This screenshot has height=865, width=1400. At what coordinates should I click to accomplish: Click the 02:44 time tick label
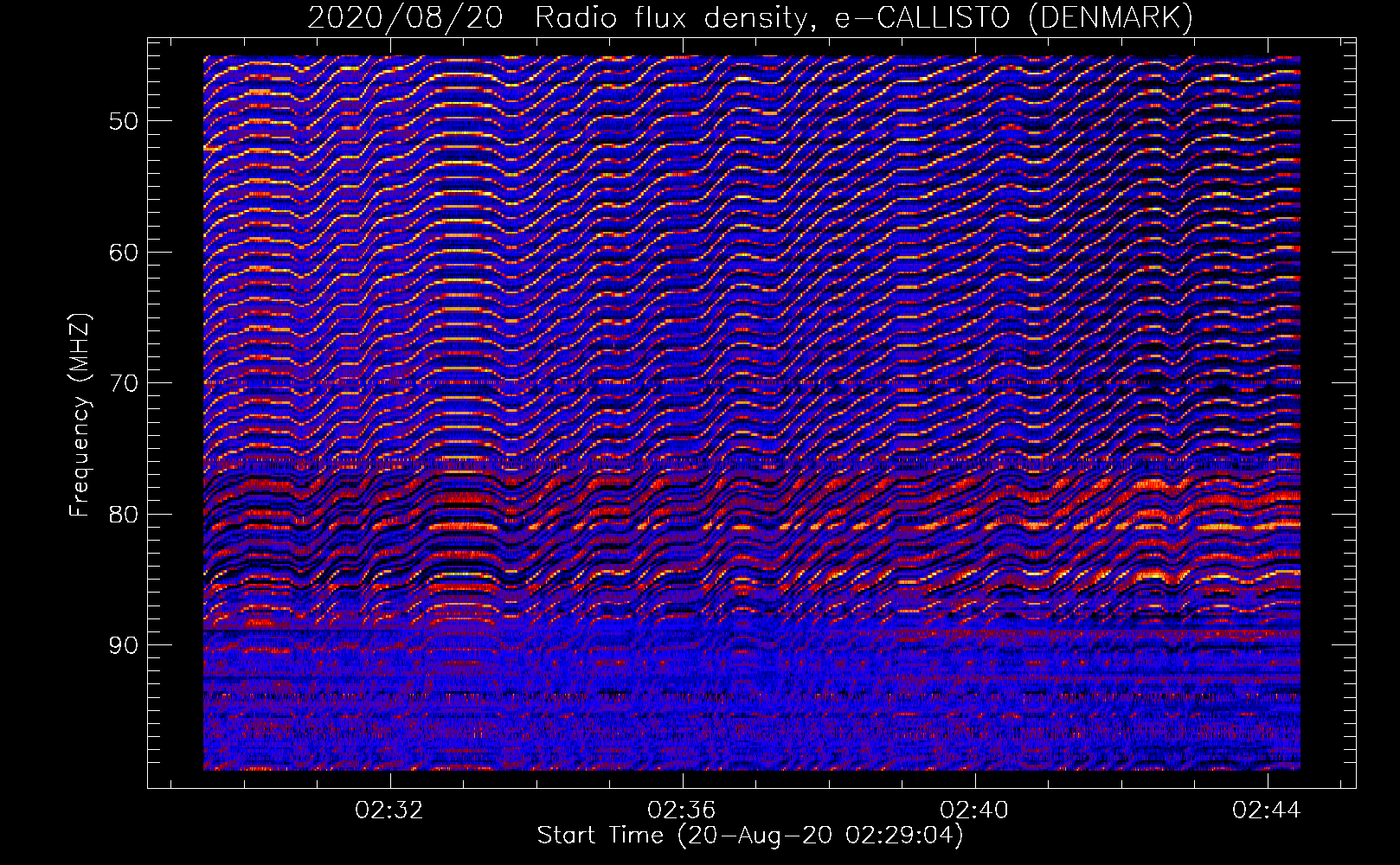point(1267,811)
